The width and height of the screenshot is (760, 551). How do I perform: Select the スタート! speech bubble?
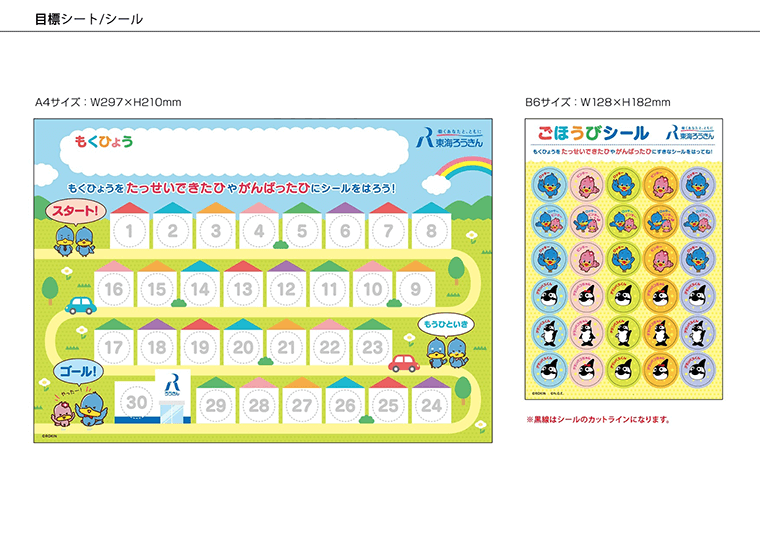tap(76, 211)
